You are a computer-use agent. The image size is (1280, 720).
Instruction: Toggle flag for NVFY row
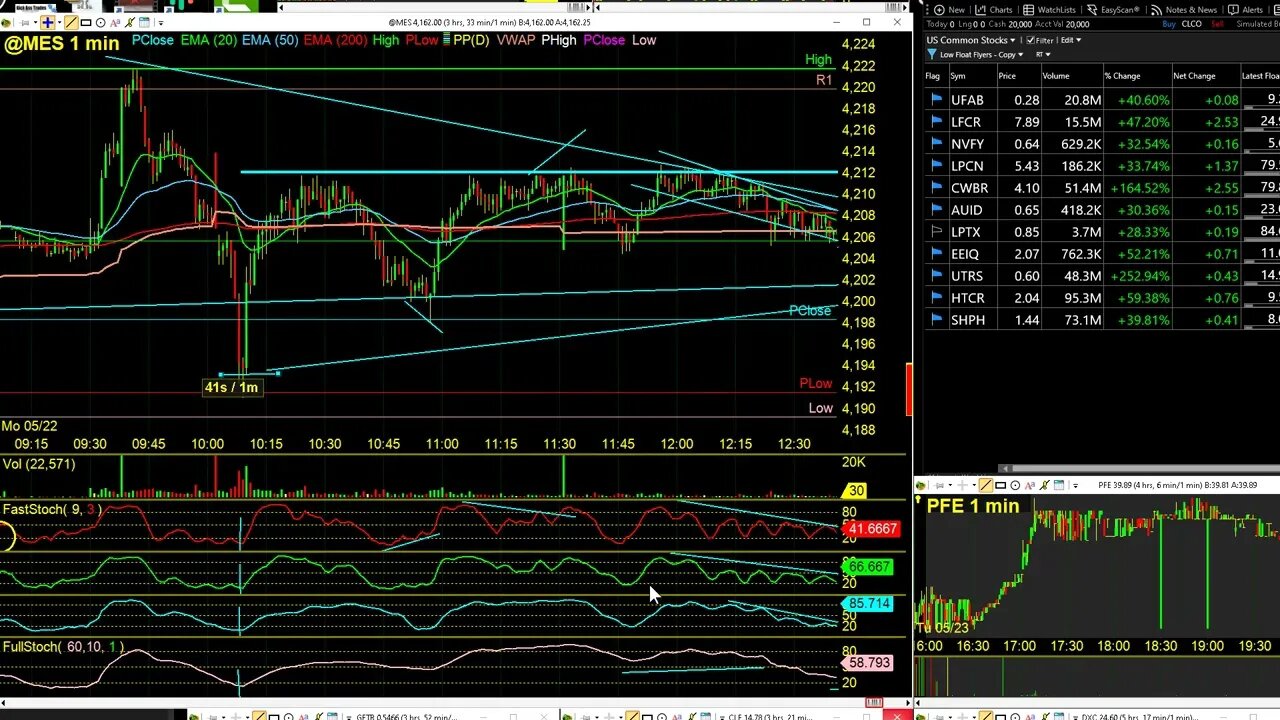click(x=935, y=144)
